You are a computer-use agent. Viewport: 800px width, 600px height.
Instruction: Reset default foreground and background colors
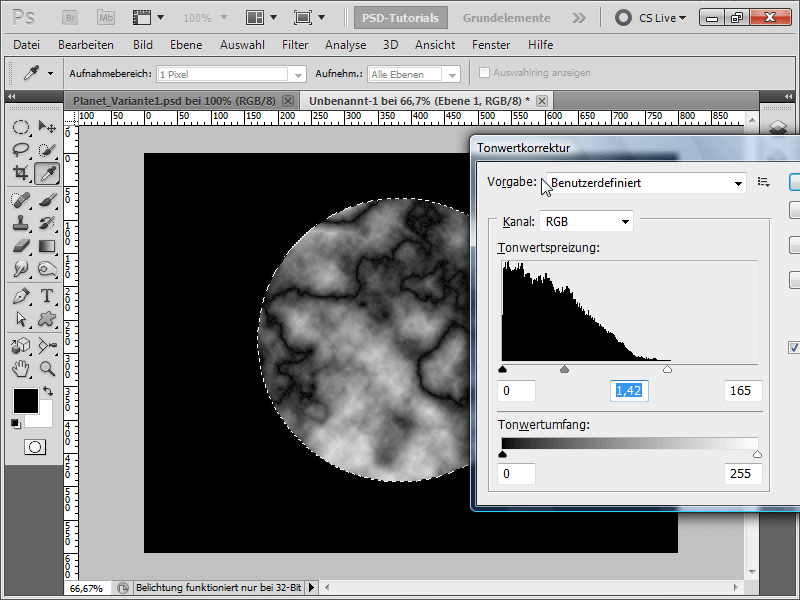click(16, 423)
